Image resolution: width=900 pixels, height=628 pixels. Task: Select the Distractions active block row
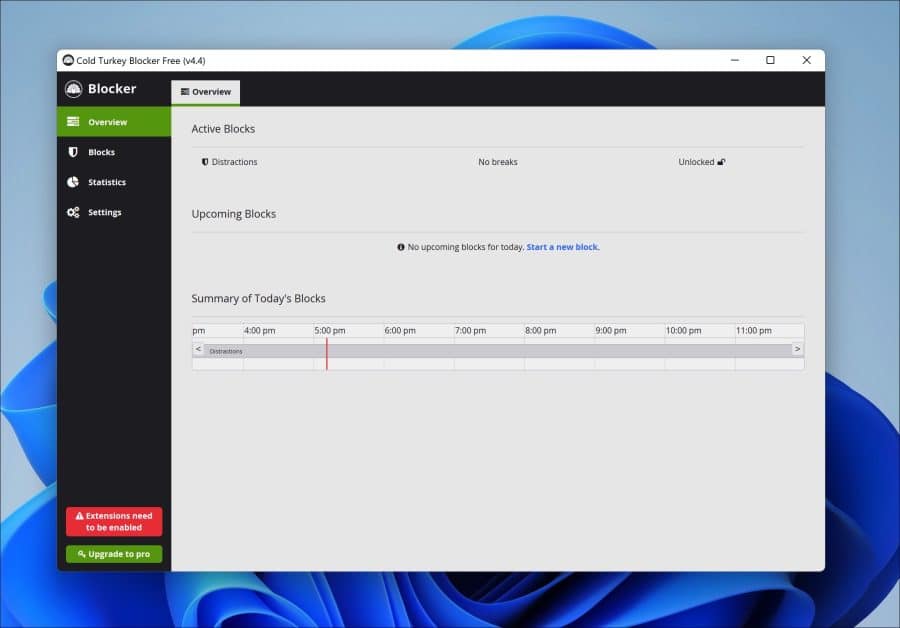[x=498, y=162]
